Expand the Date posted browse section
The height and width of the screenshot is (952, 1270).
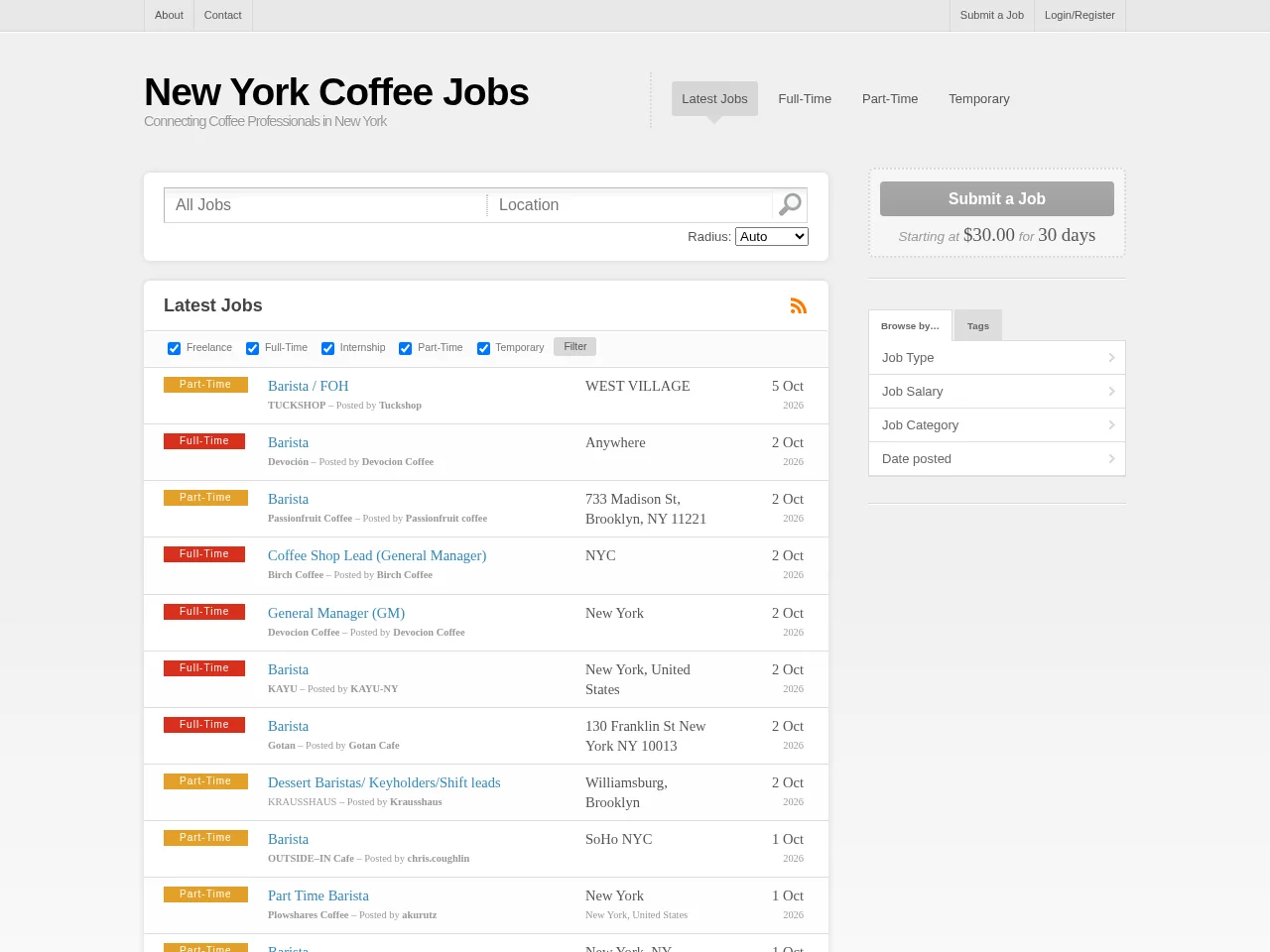coord(997,459)
